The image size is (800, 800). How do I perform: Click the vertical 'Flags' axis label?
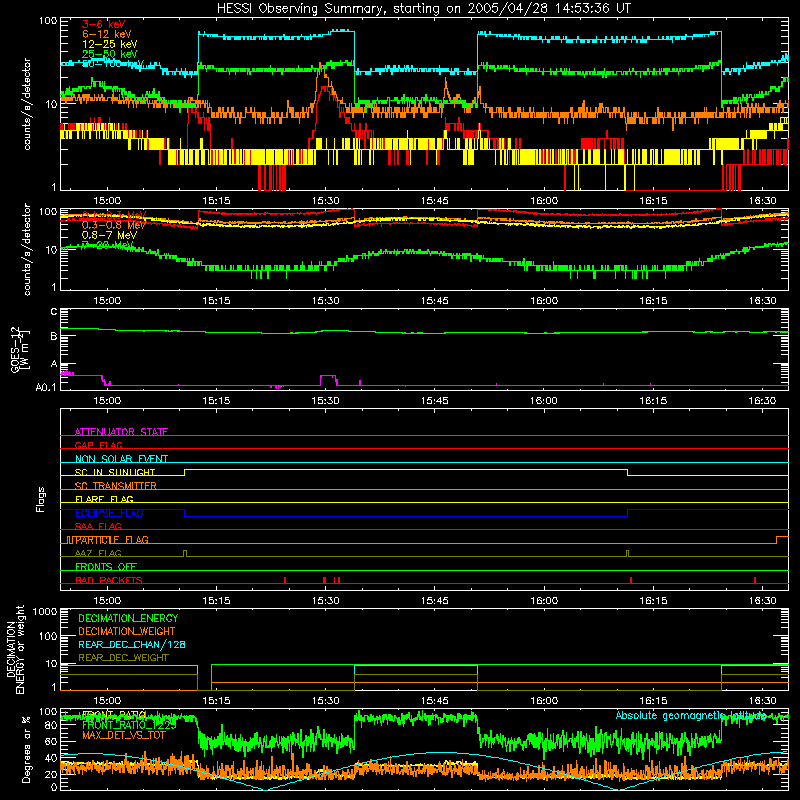(x=41, y=499)
